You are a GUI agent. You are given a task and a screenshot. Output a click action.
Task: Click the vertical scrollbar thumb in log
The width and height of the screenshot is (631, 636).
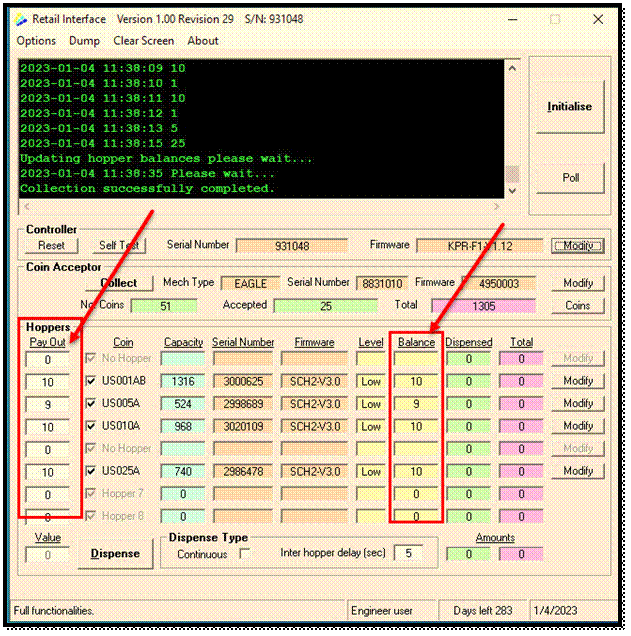pos(512,174)
